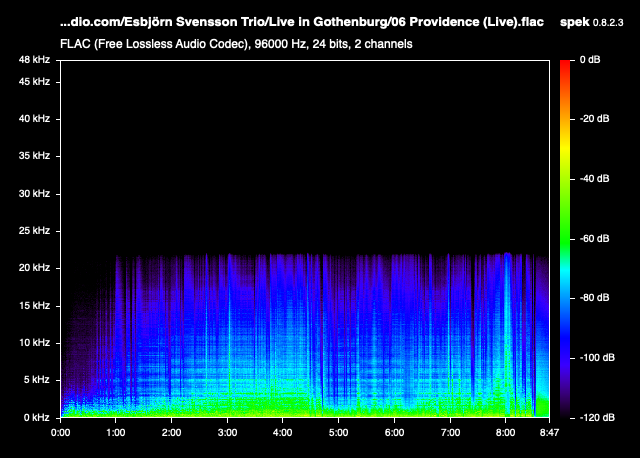Click the bright spectrogram spike at 8:00
The image size is (640, 458).
pos(507,335)
